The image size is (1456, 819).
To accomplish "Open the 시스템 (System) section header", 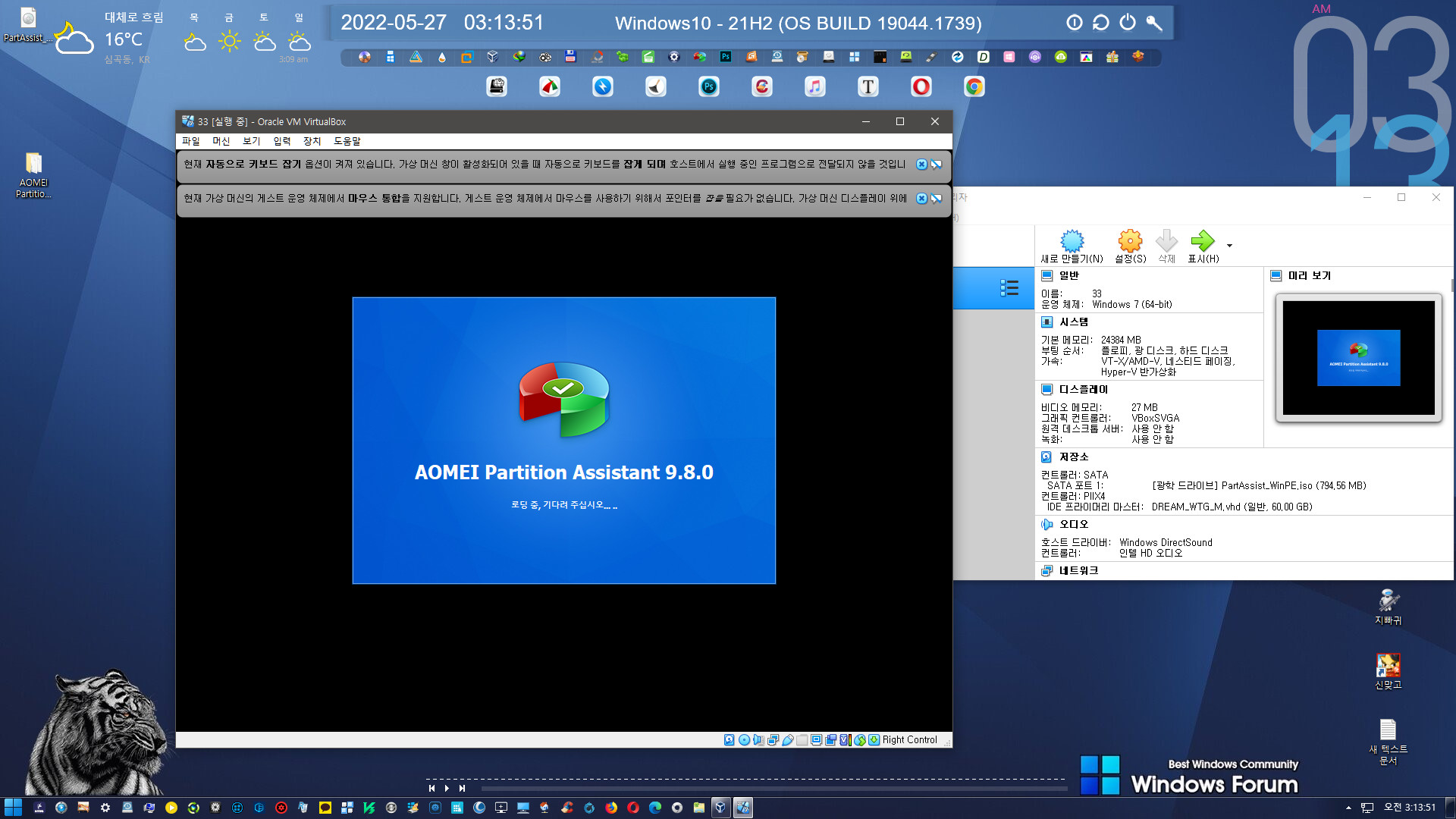I will (x=1073, y=322).
